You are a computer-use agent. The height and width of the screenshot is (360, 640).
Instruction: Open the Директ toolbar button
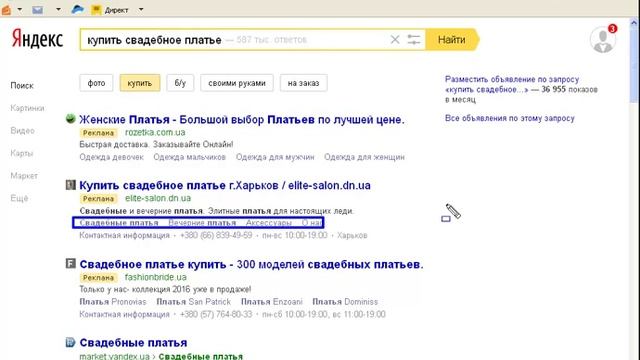coord(110,10)
